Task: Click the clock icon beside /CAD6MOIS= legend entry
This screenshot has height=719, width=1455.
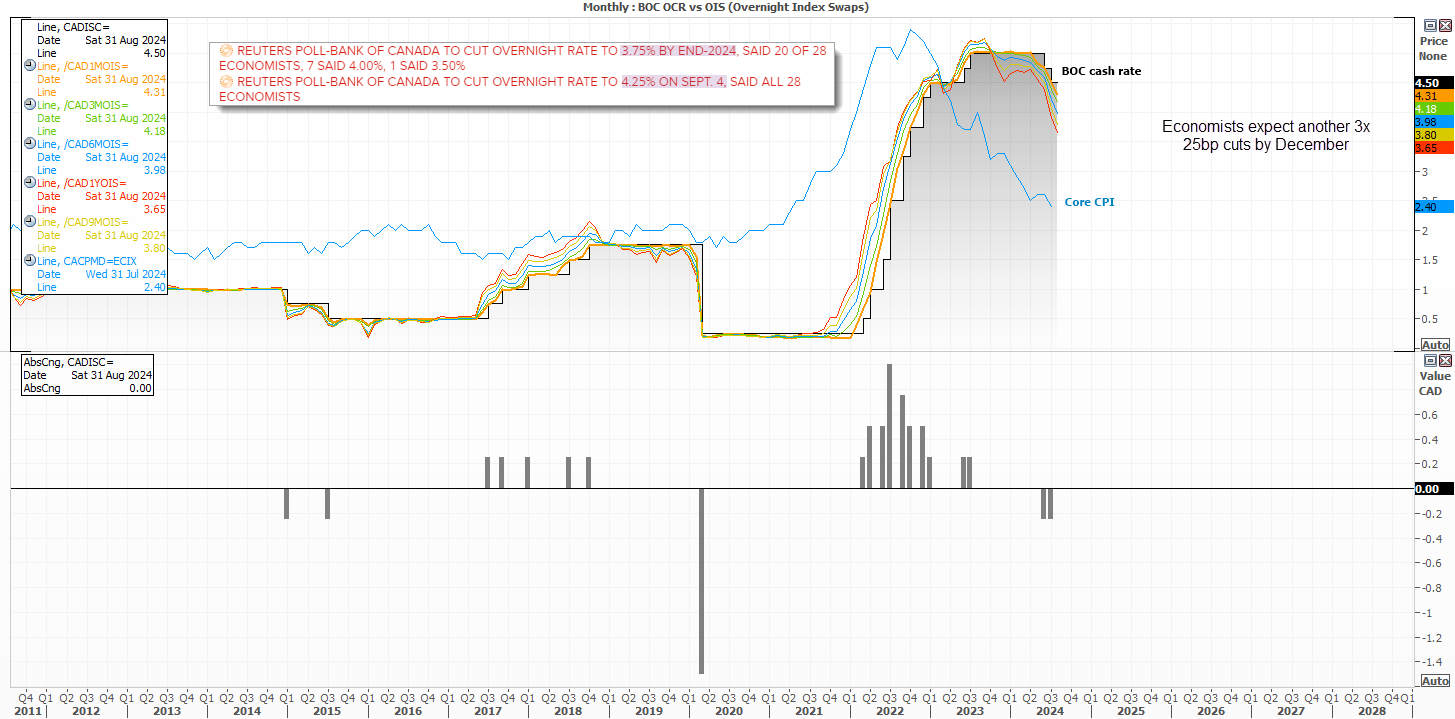Action: (28, 143)
